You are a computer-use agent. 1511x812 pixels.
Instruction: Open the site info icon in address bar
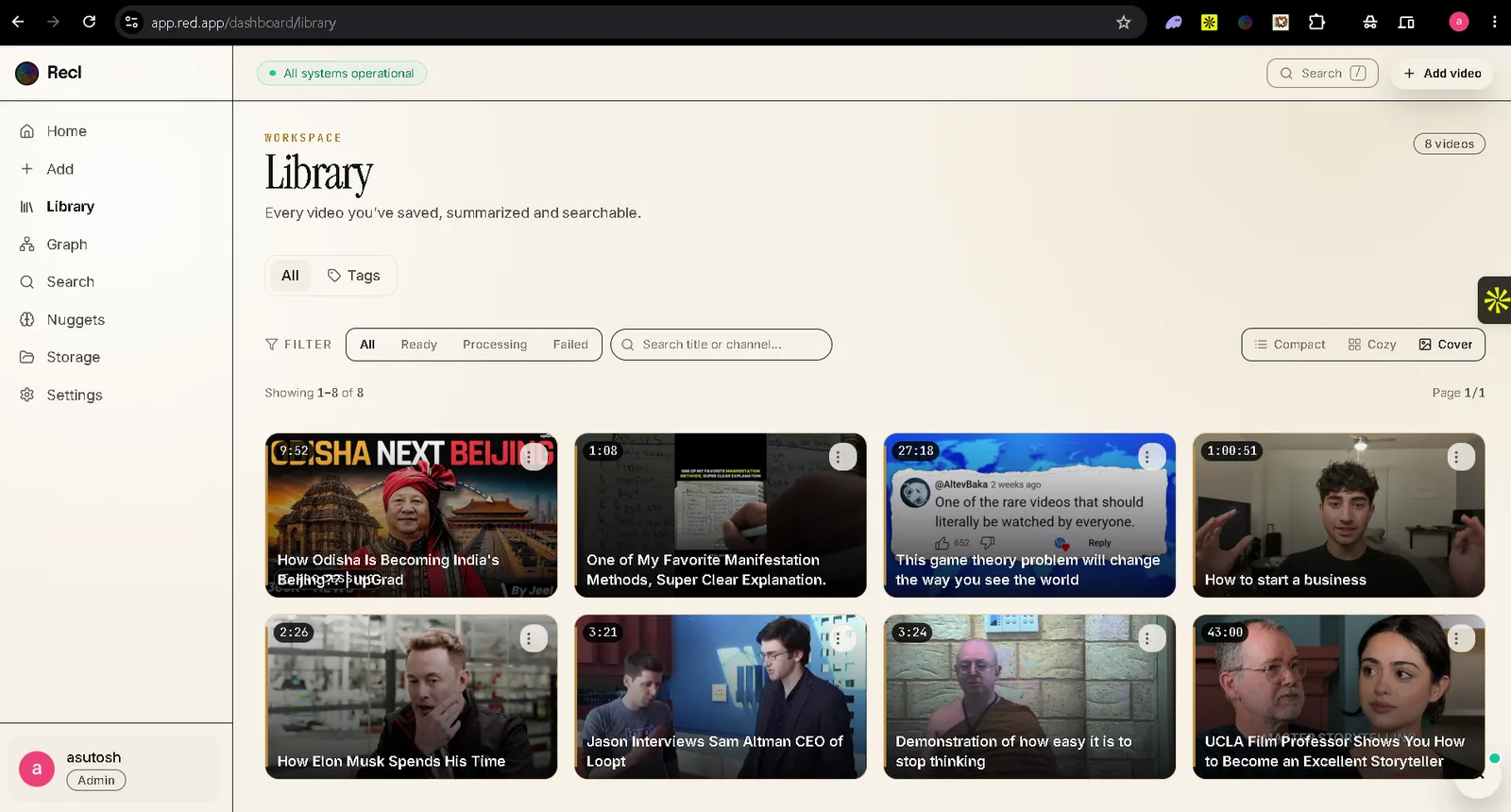[132, 22]
